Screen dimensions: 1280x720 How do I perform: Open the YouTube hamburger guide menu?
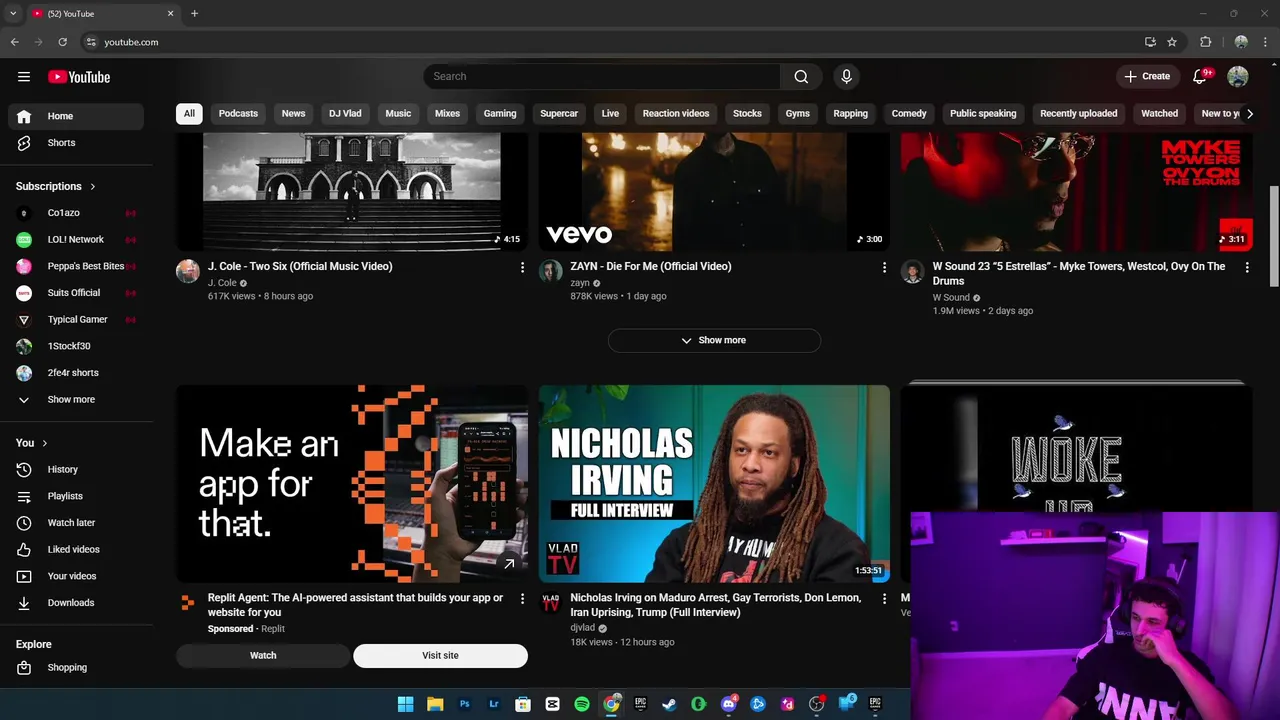24,76
